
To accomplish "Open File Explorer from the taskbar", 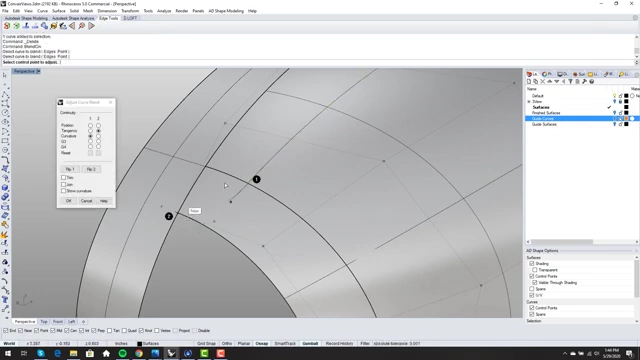I will [73, 353].
